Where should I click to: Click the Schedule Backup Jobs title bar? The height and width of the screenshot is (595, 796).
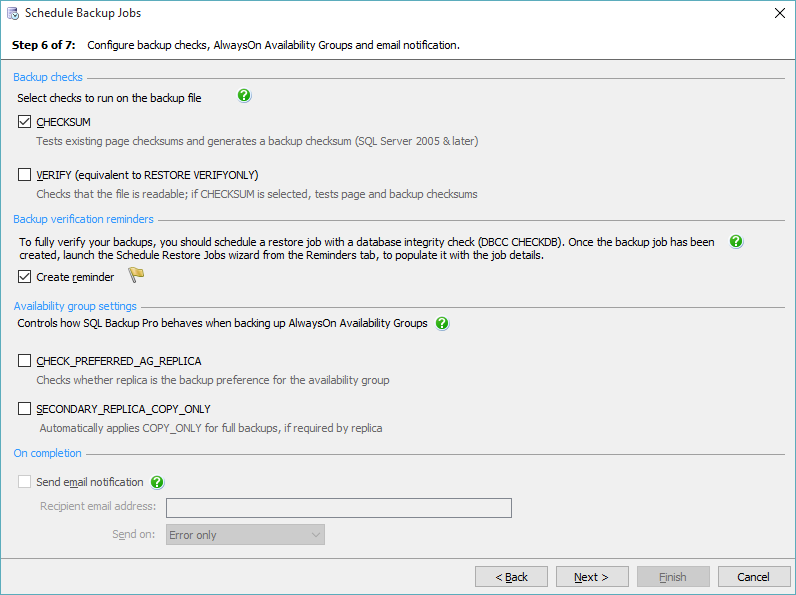pyautogui.click(x=400, y=14)
